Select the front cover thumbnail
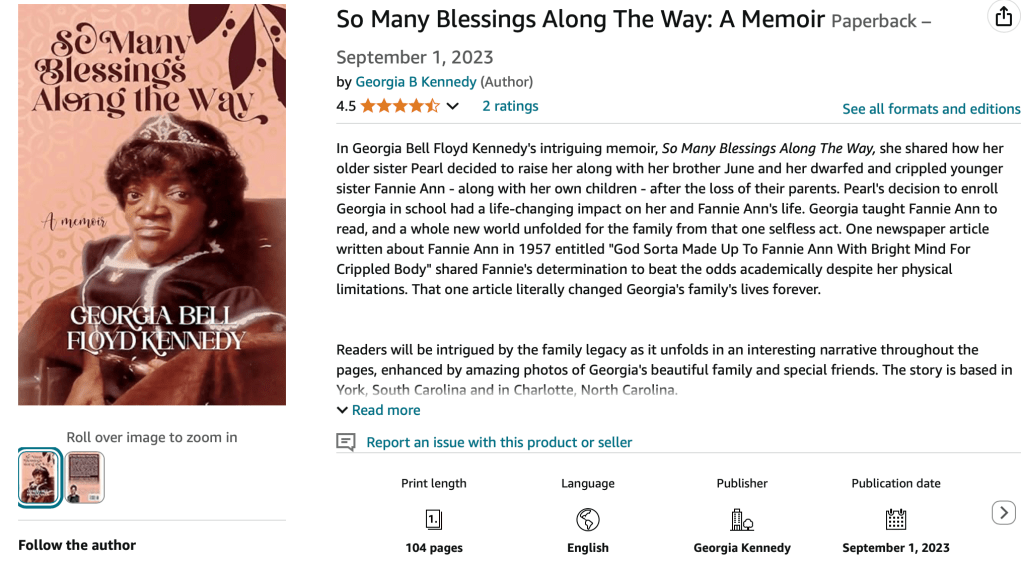 point(40,477)
